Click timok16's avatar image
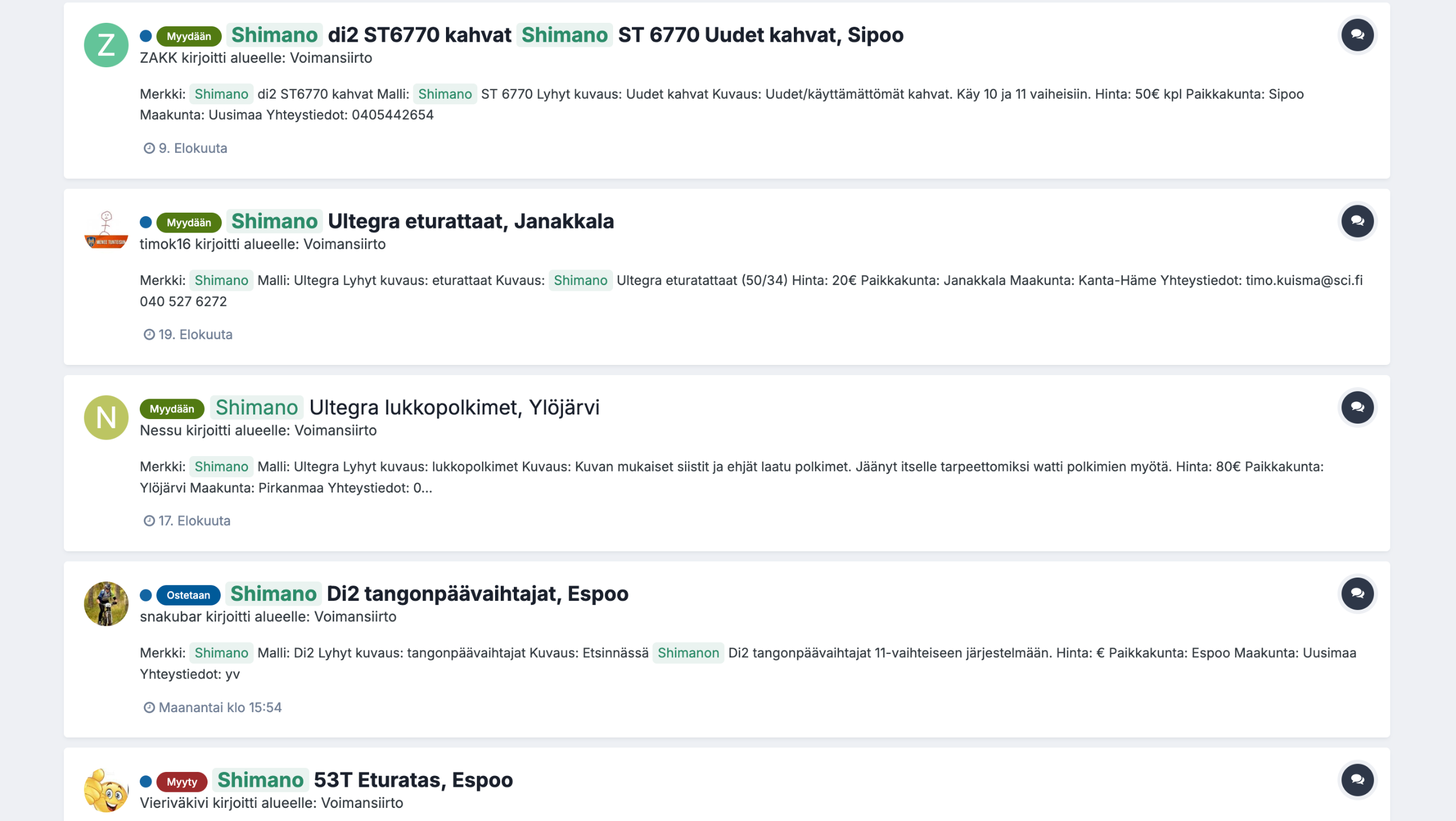This screenshot has width=1456, height=821. pyautogui.click(x=106, y=231)
